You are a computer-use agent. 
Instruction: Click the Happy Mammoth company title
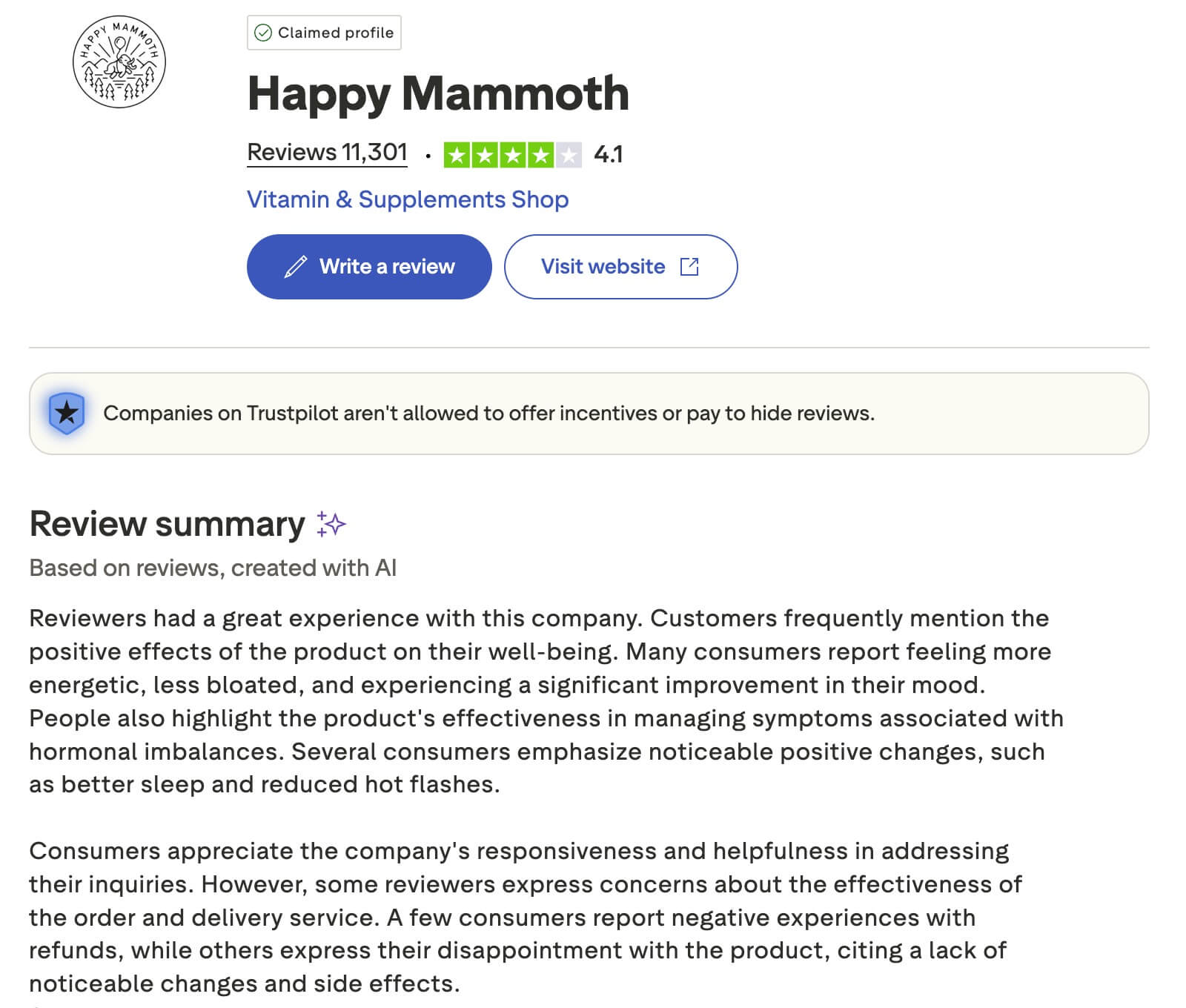coord(437,94)
